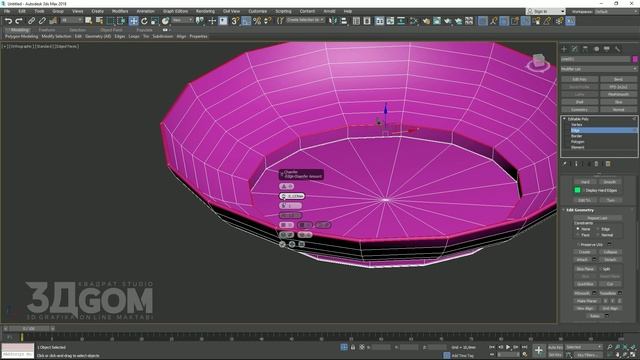Activate the Select and Rotate tool
The width and height of the screenshot is (640, 360).
click(x=144, y=21)
